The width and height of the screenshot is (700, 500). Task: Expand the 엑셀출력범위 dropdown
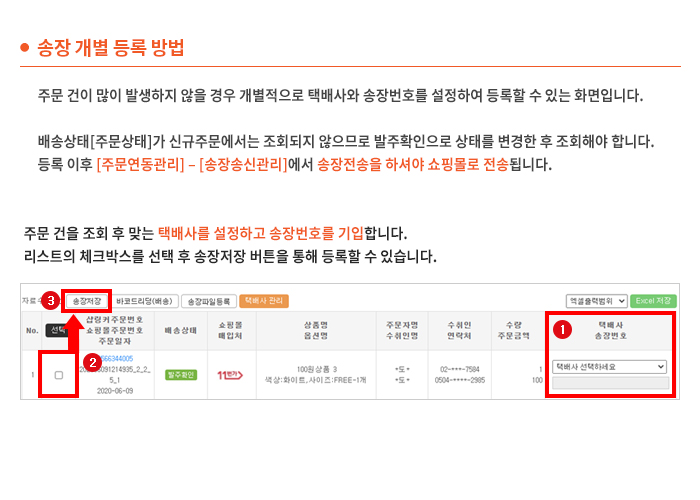tap(596, 300)
